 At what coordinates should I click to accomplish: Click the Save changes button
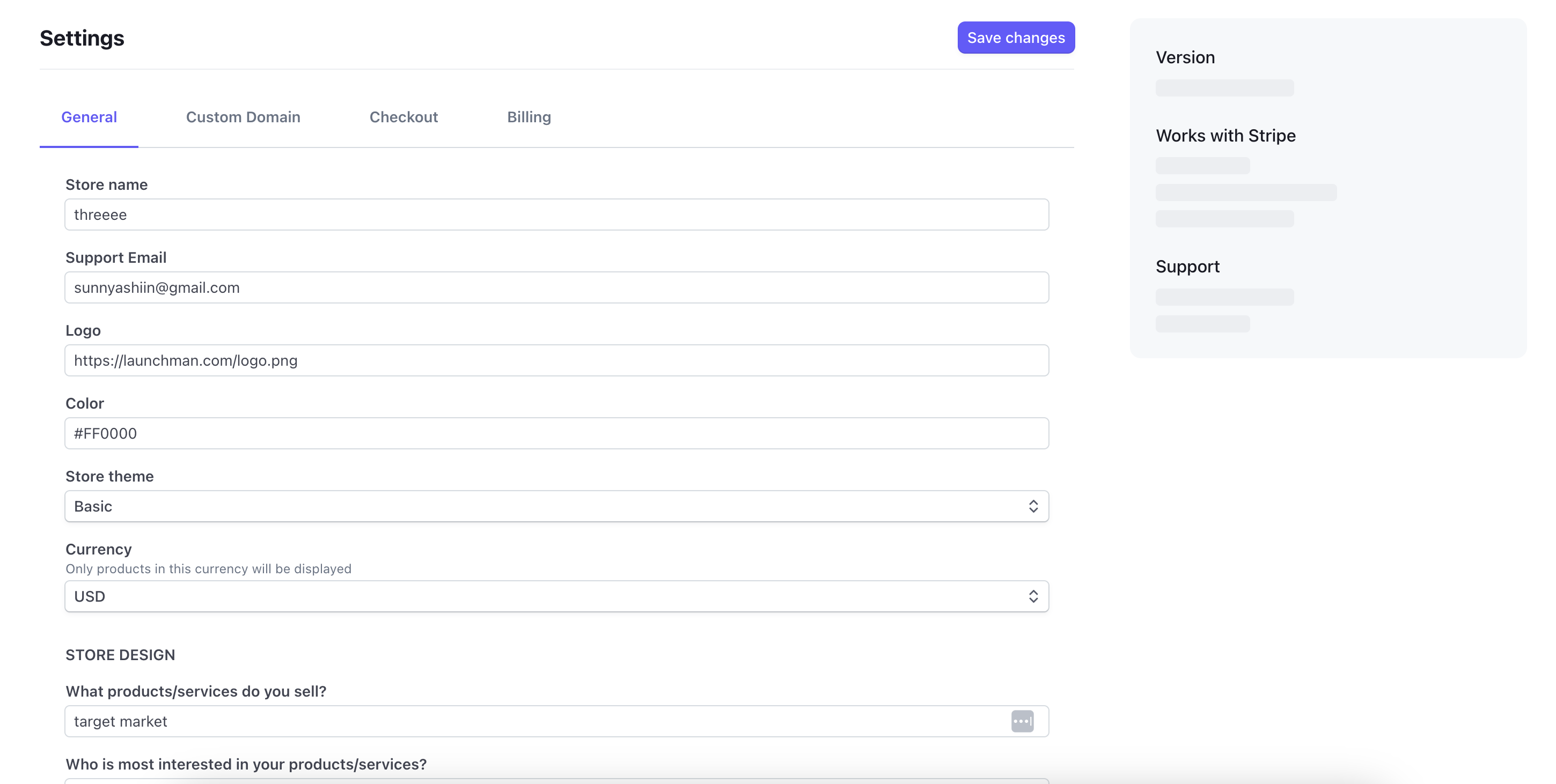[x=1015, y=38]
